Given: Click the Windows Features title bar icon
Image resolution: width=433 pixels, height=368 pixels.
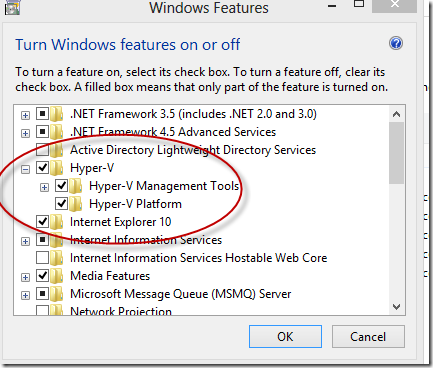Looking at the screenshot, I should [x=12, y=7].
